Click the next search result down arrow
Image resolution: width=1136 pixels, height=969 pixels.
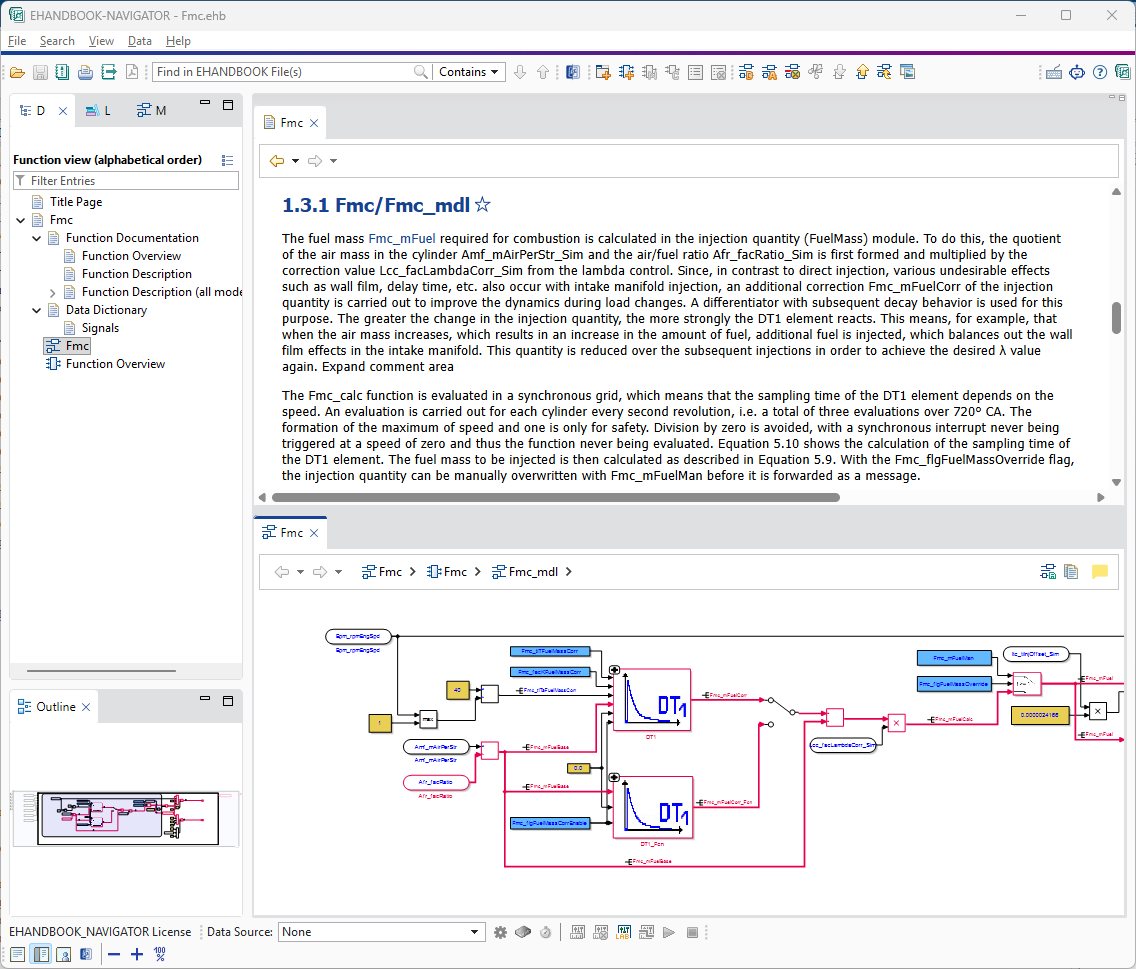coord(519,72)
